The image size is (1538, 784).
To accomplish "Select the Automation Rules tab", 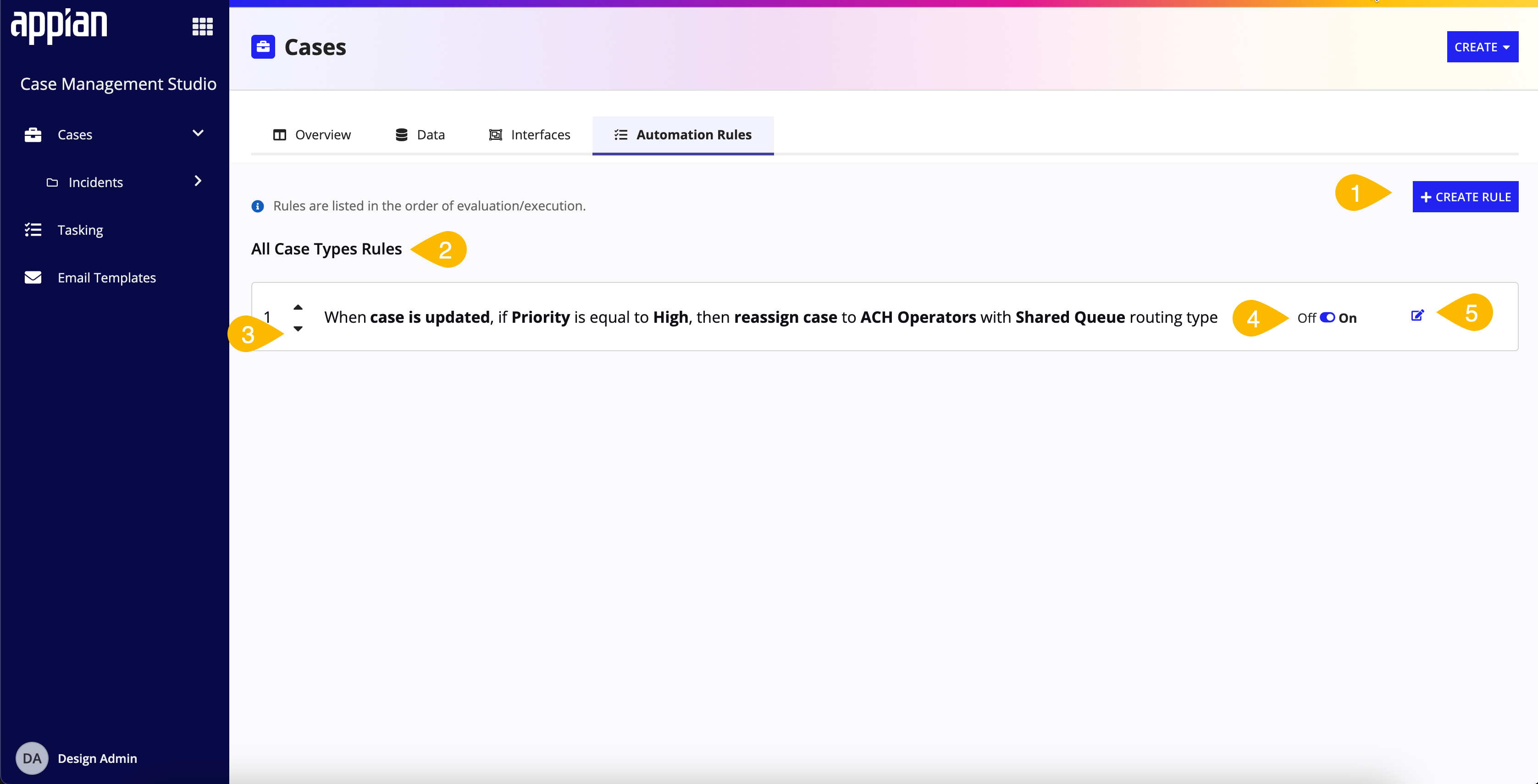I will pyautogui.click(x=683, y=135).
